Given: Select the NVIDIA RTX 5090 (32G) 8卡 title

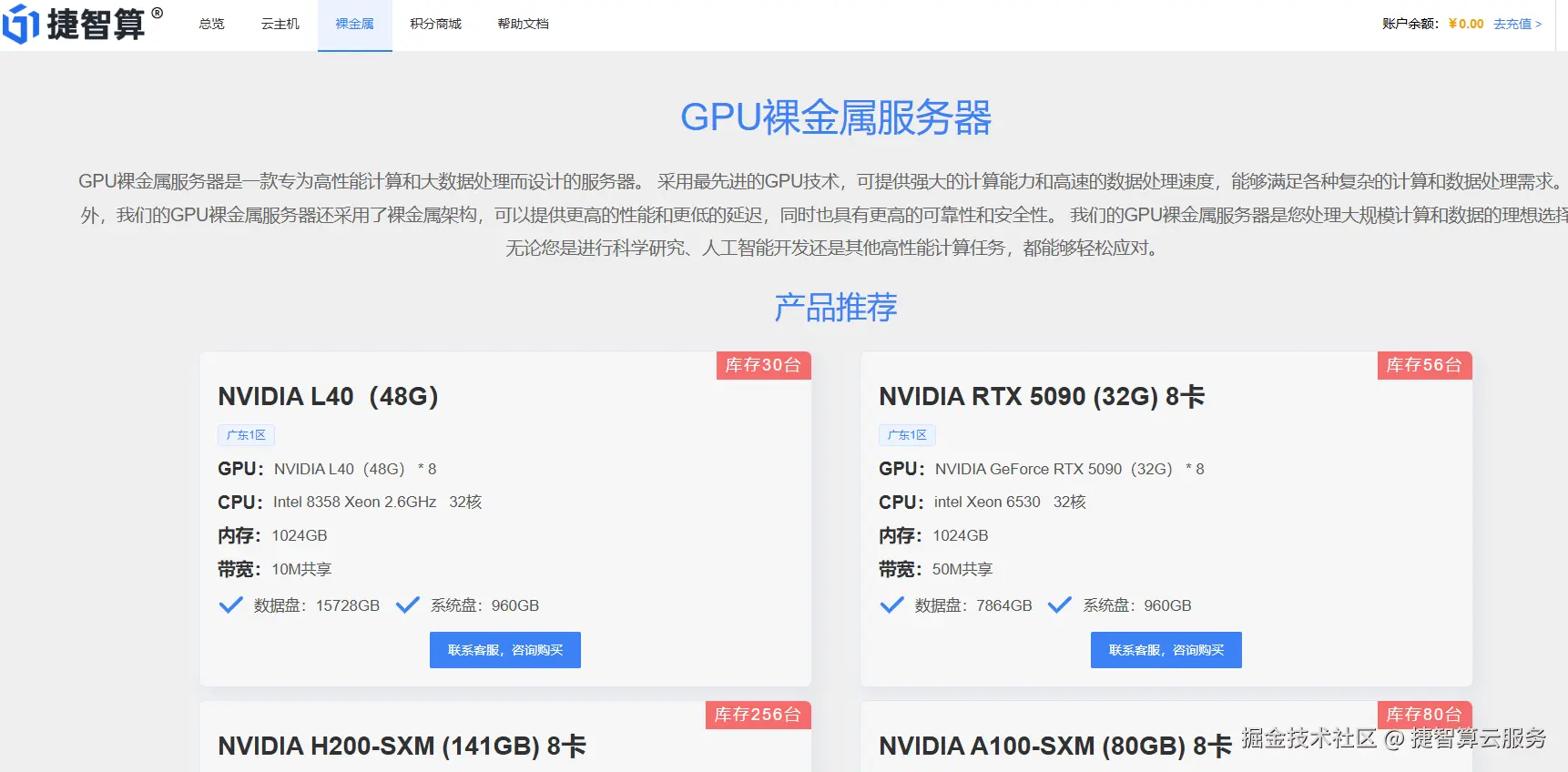Looking at the screenshot, I should pyautogui.click(x=1042, y=397).
